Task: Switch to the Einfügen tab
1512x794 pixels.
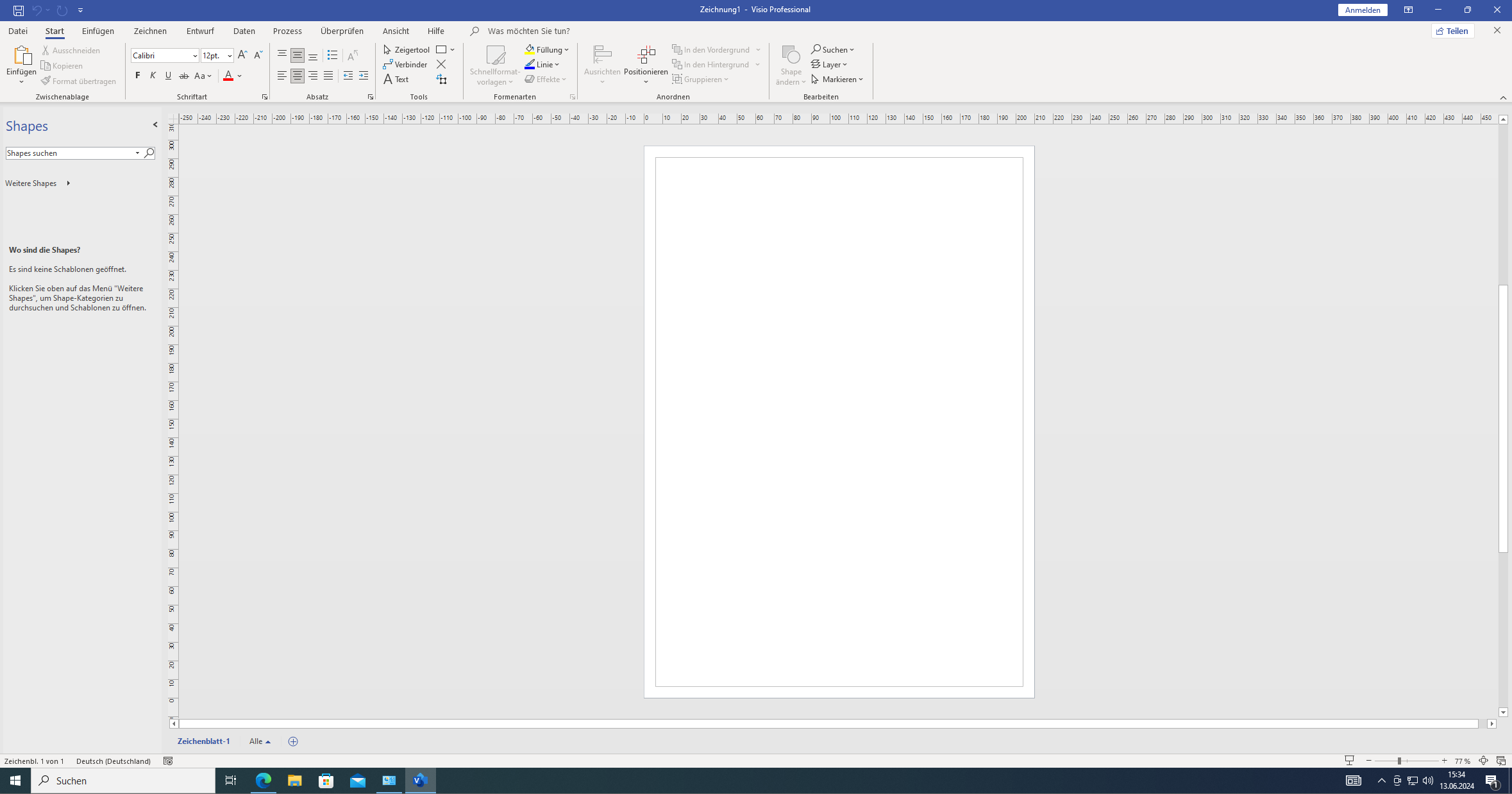Action: point(97,31)
